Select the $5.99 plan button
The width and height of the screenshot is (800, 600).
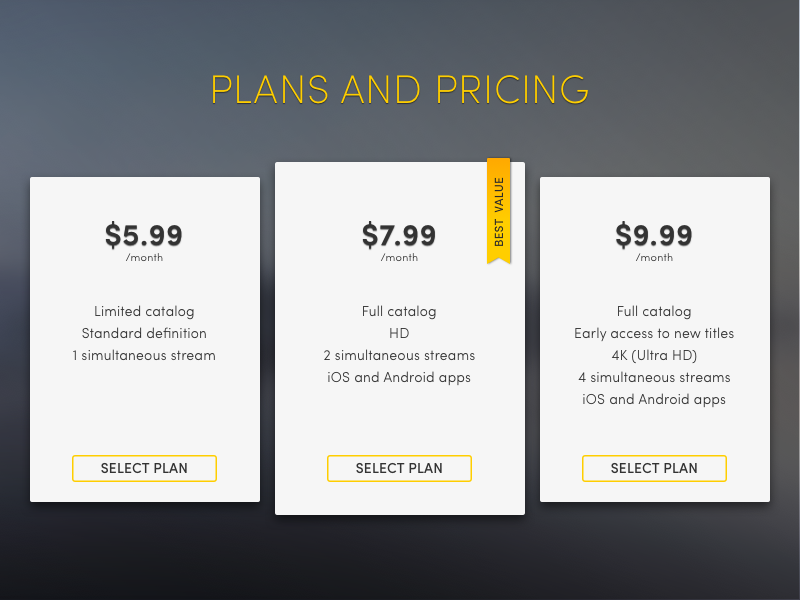pyautogui.click(x=144, y=468)
